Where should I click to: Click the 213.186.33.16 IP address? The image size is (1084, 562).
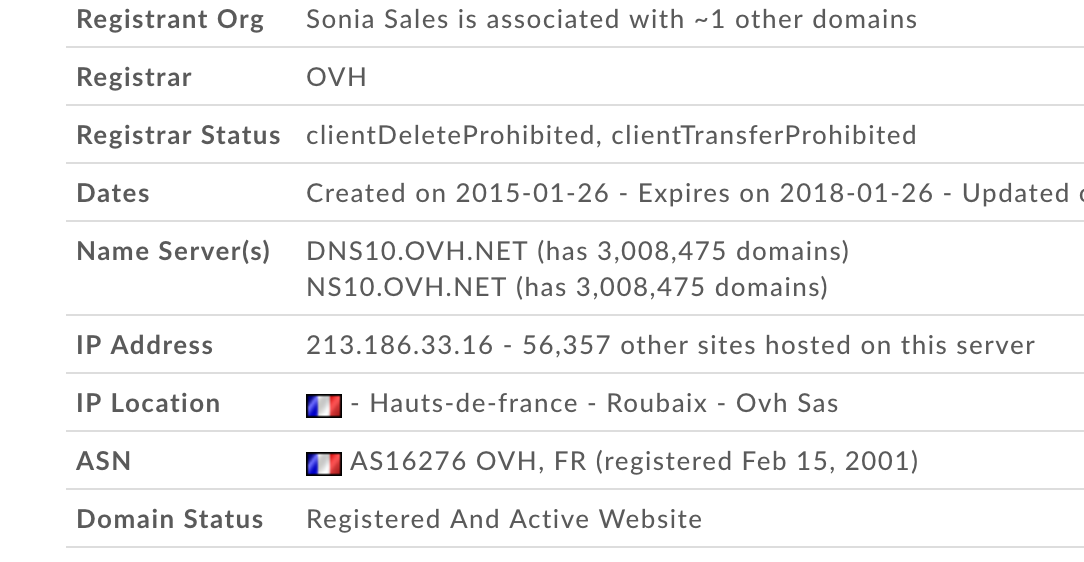[400, 345]
